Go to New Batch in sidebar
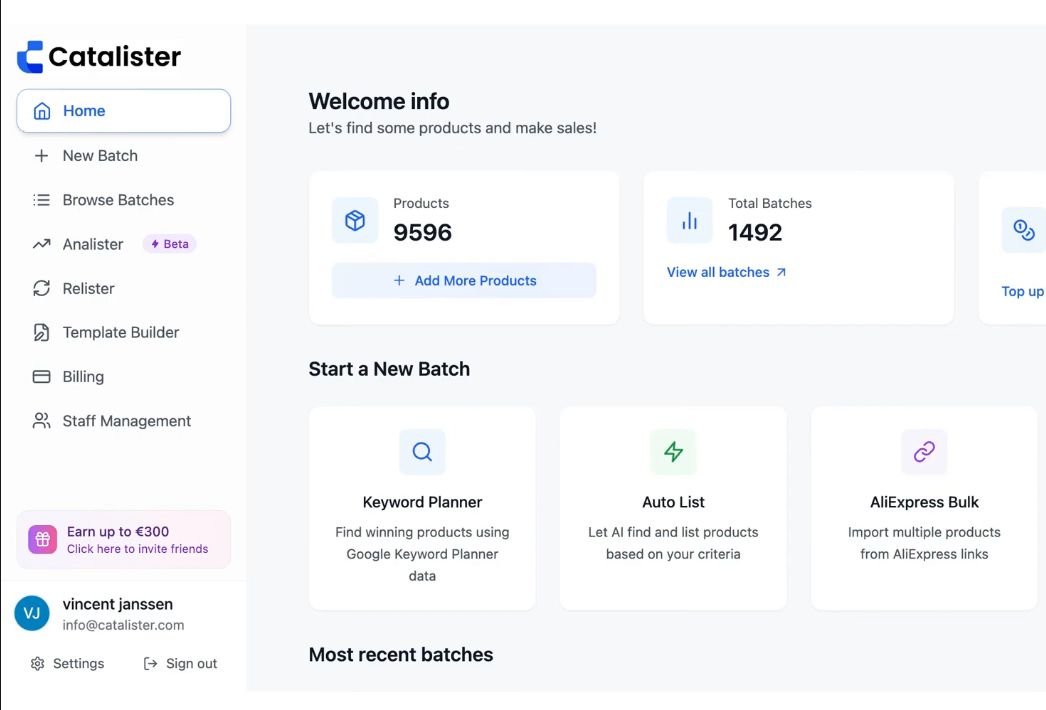Screen dimensions: 1046x710 pyautogui.click(x=100, y=156)
